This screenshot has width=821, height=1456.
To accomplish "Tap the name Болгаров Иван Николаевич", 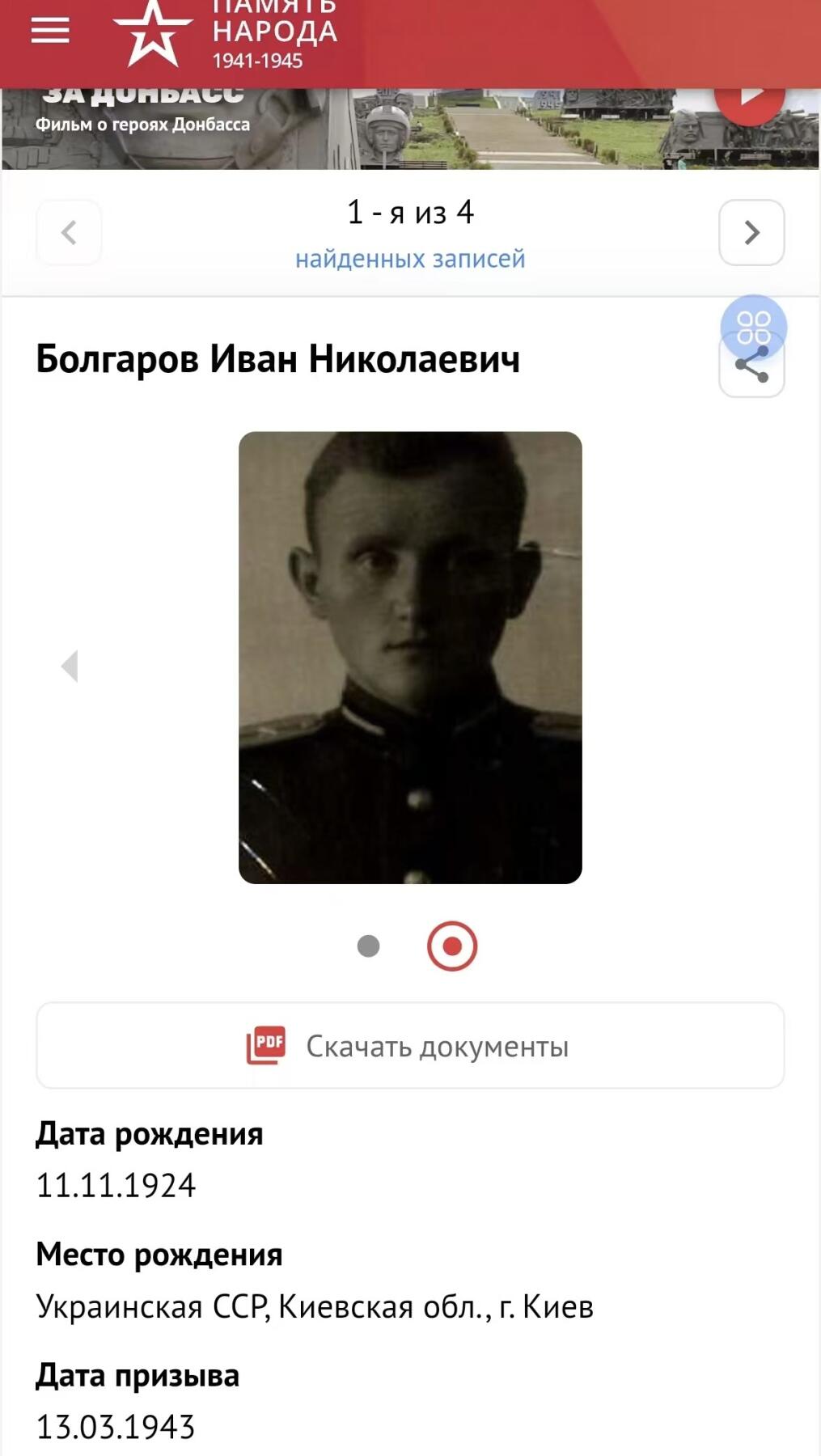I will (278, 358).
